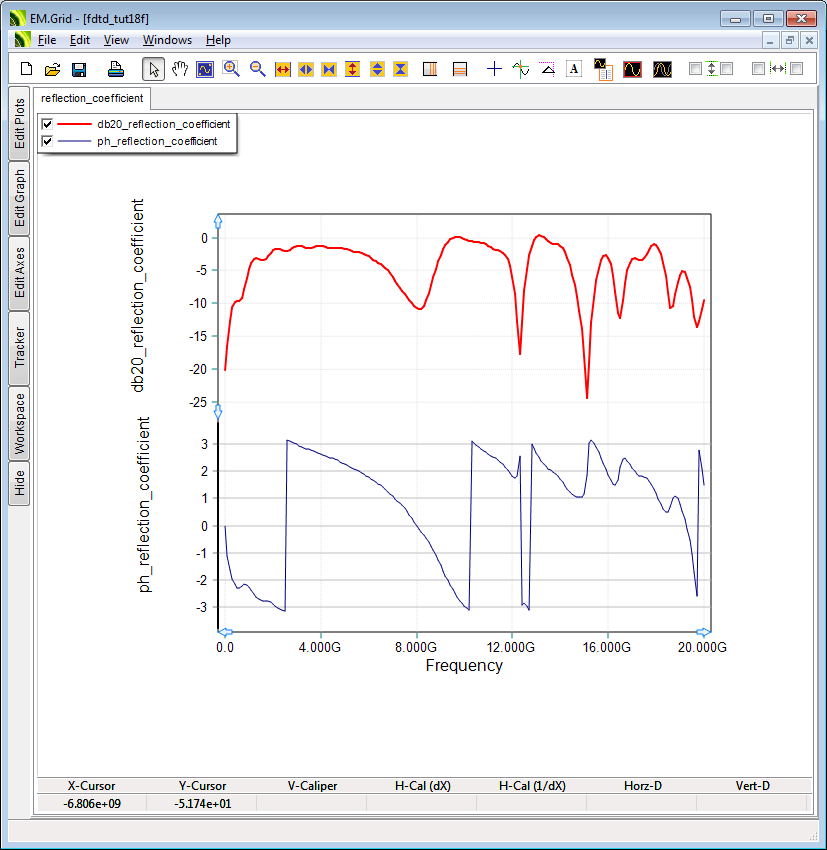Select the crosshair cursor tool
827x850 pixels.
(x=494, y=69)
